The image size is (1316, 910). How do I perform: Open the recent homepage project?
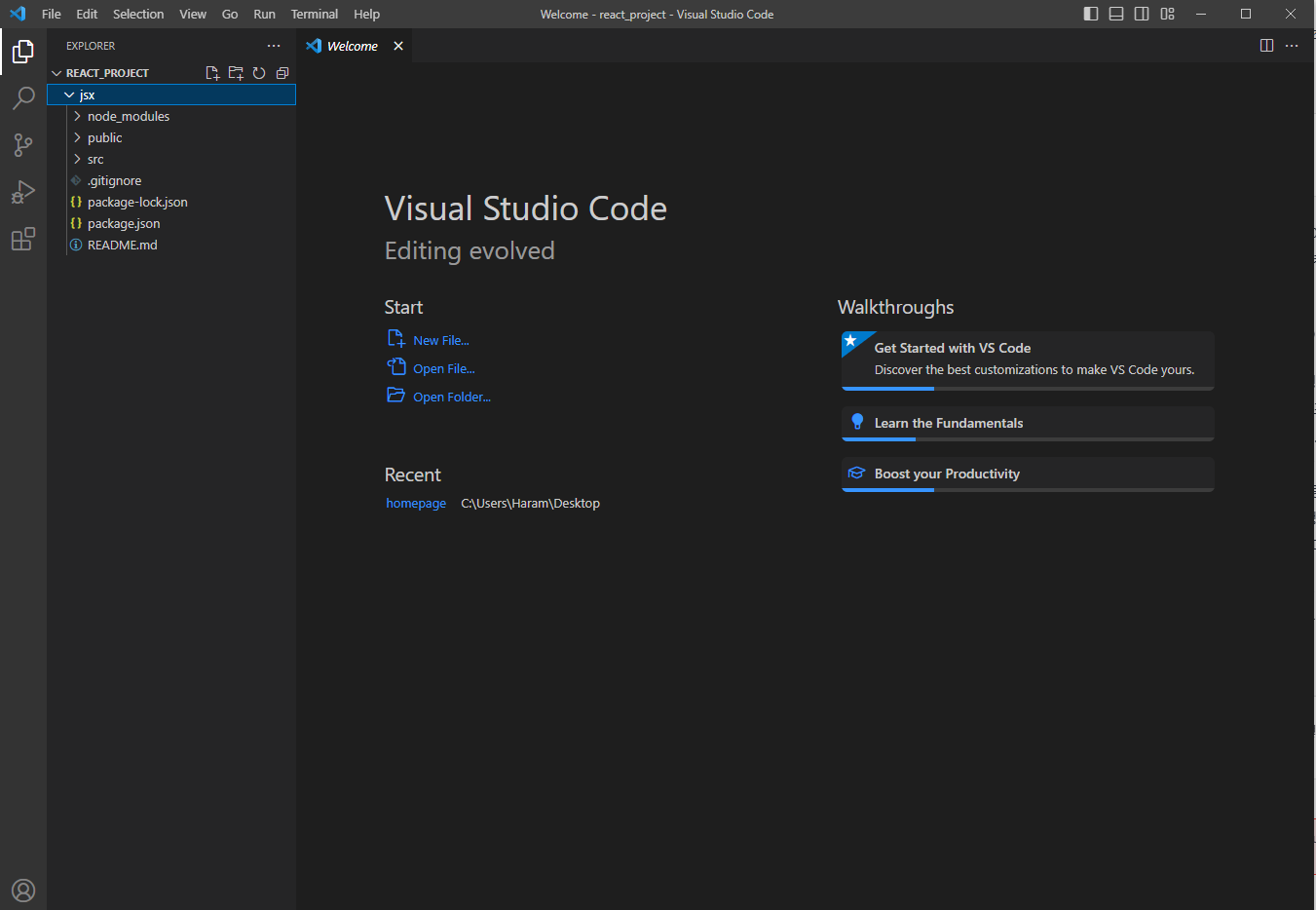tap(416, 504)
